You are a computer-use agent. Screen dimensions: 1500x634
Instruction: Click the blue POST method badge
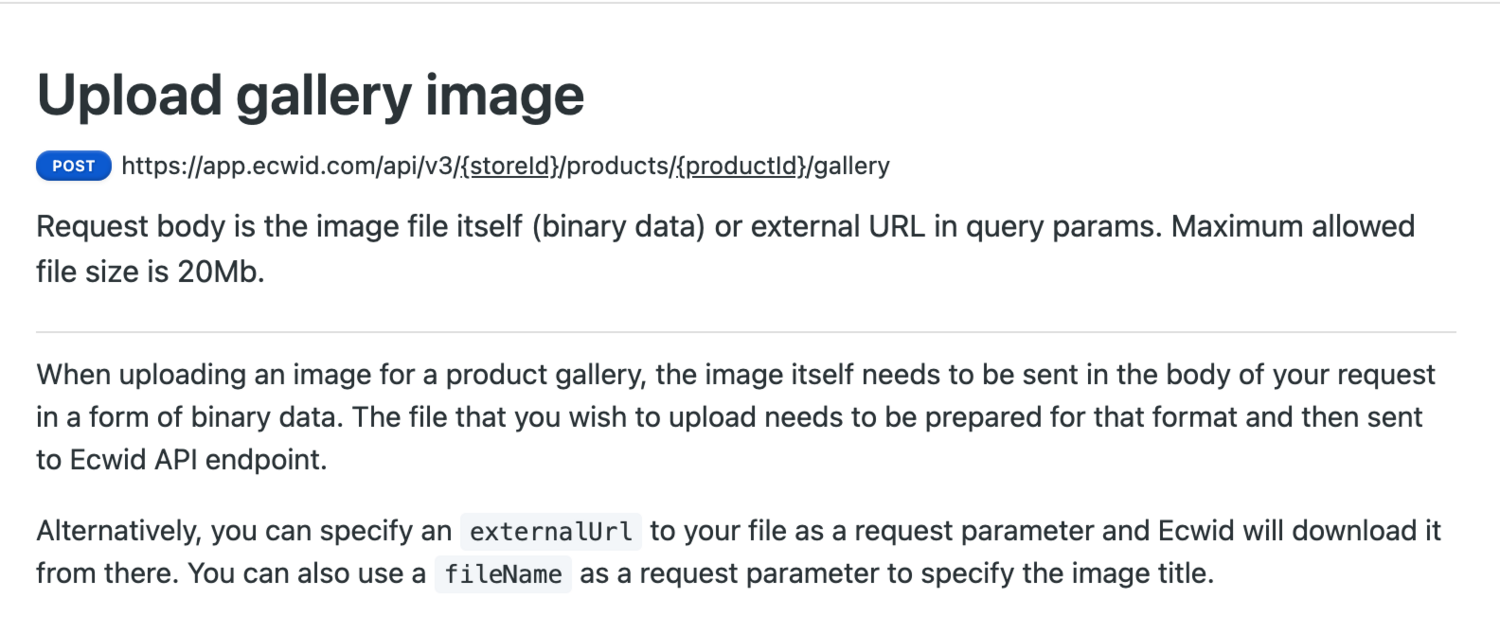73,166
